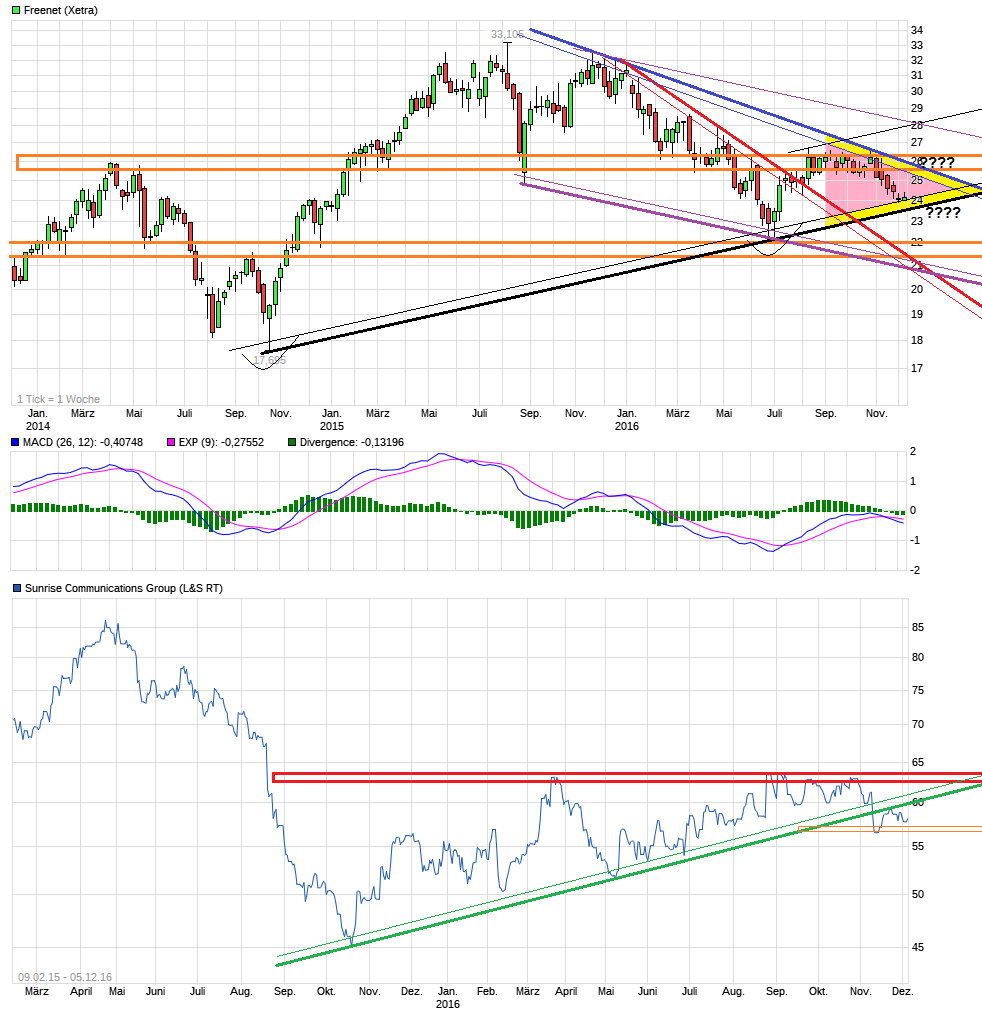Click 'Jan. 2016' on Freenet time axis
The height and width of the screenshot is (1028, 982).
coord(626,420)
